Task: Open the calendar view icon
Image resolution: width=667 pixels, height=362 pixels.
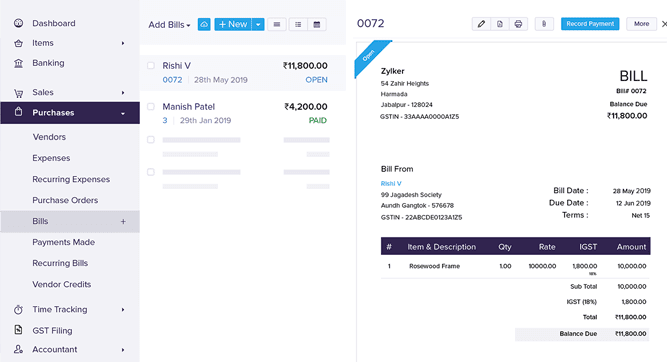Action: (x=317, y=24)
